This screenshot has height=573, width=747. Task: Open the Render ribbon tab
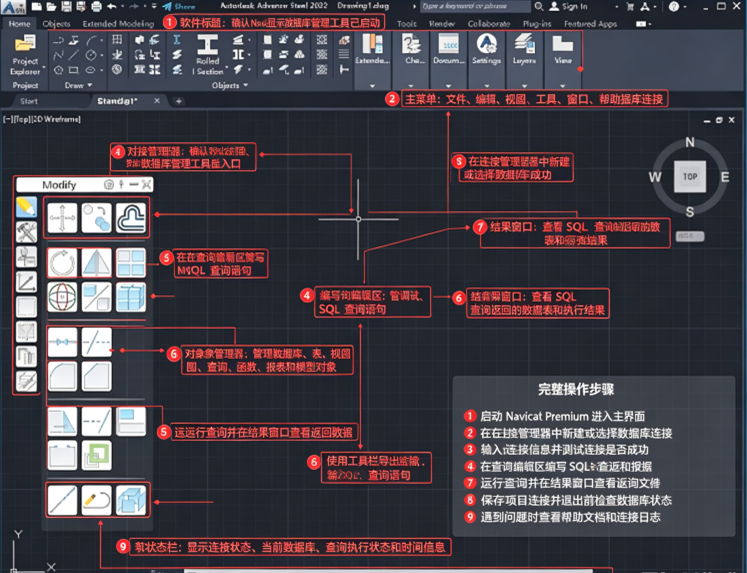(442, 23)
